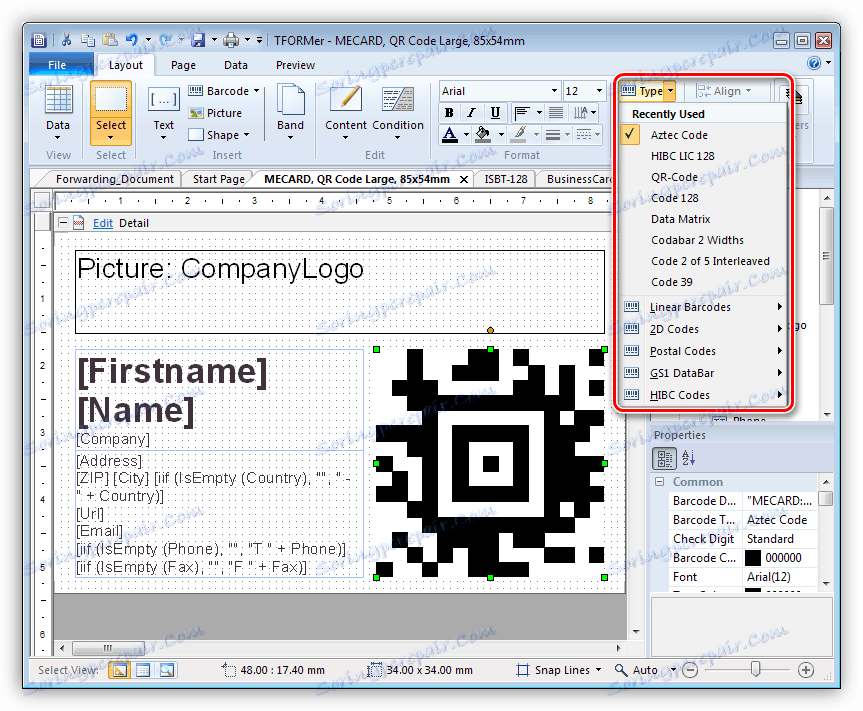Close the MECARD document tab
The image size is (863, 711).
tap(464, 179)
